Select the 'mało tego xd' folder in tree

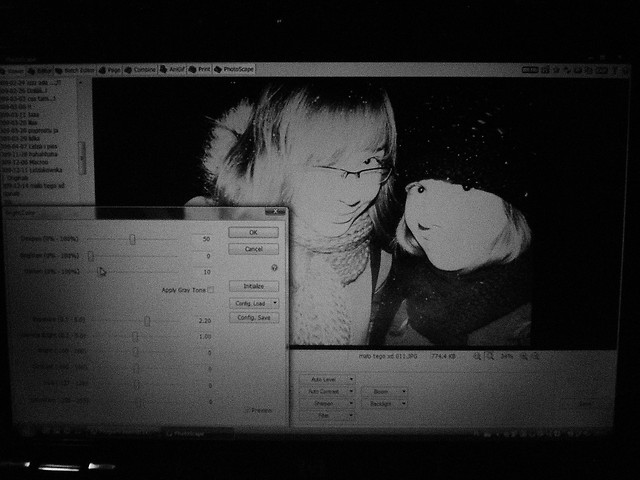point(34,186)
